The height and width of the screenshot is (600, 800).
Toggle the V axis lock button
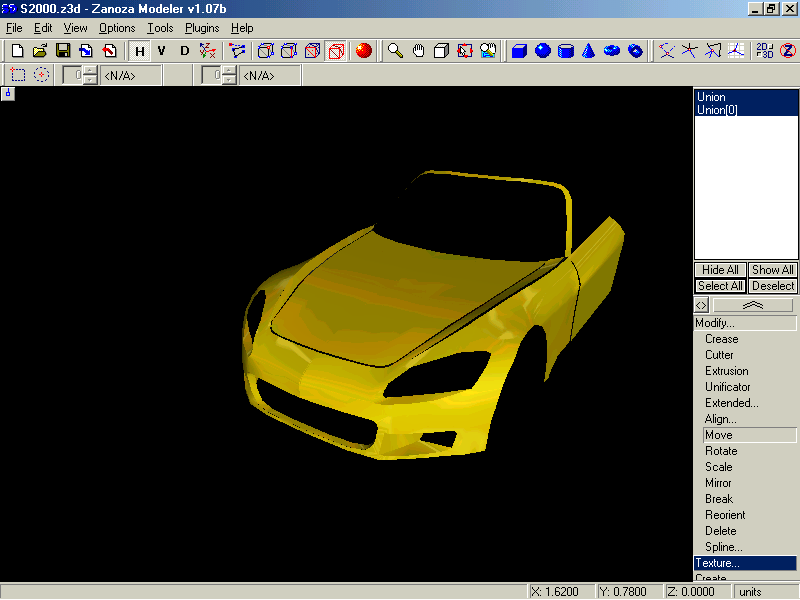(x=161, y=51)
